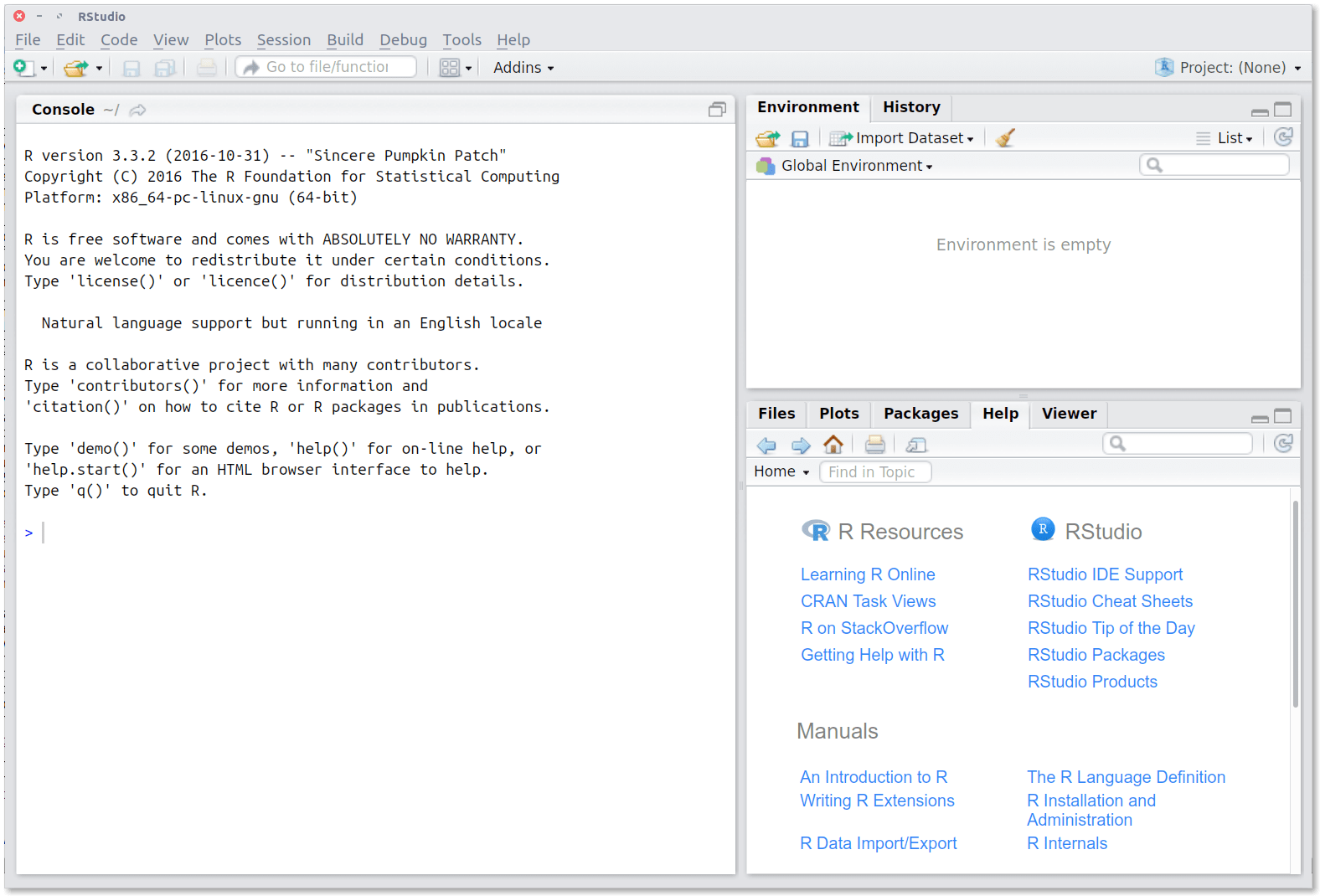Click the Help back arrow icon
Image resolution: width=1320 pixels, height=896 pixels.
pyautogui.click(x=766, y=445)
